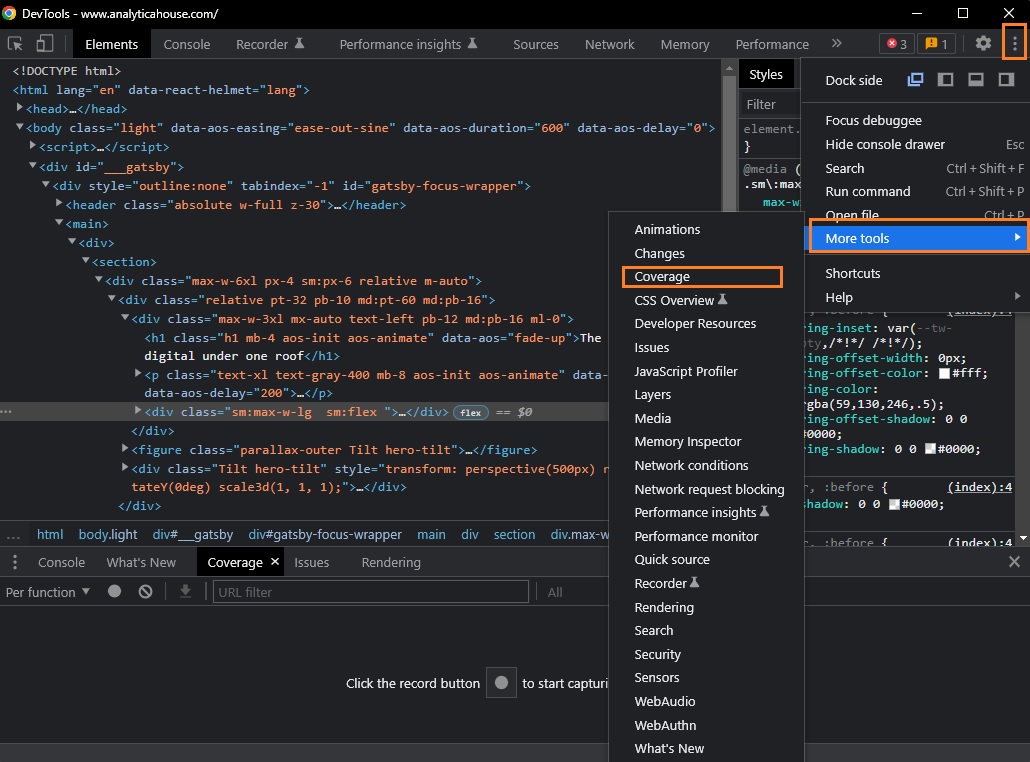
Task: Expand the figure parallax-outer node
Action: pos(125,449)
